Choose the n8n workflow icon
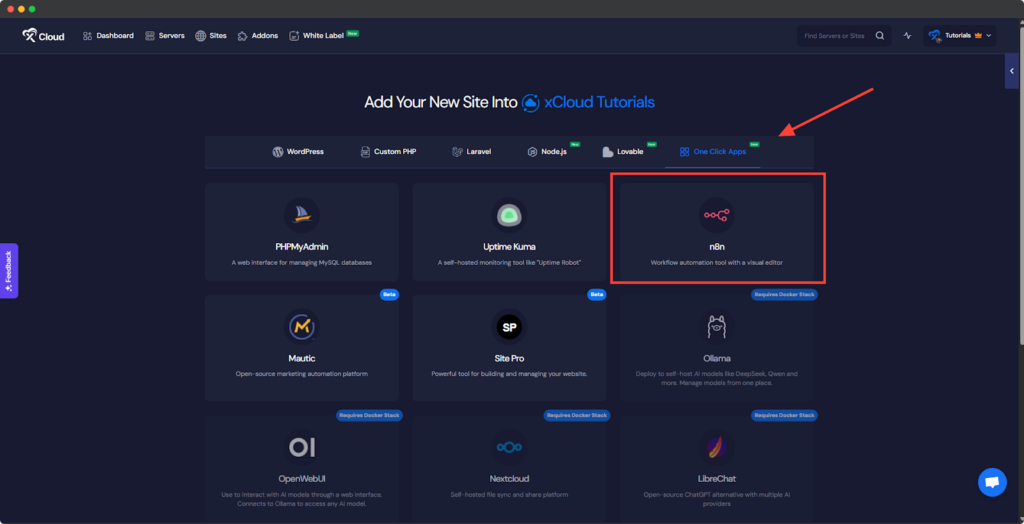The image size is (1024, 524). coord(716,215)
